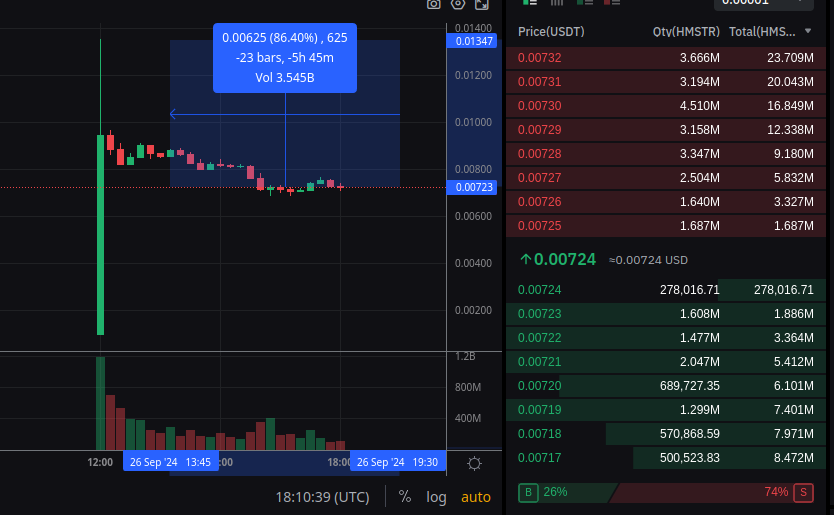Show combined buy and sell order book view
The width and height of the screenshot is (834, 515).
click(530, 2)
